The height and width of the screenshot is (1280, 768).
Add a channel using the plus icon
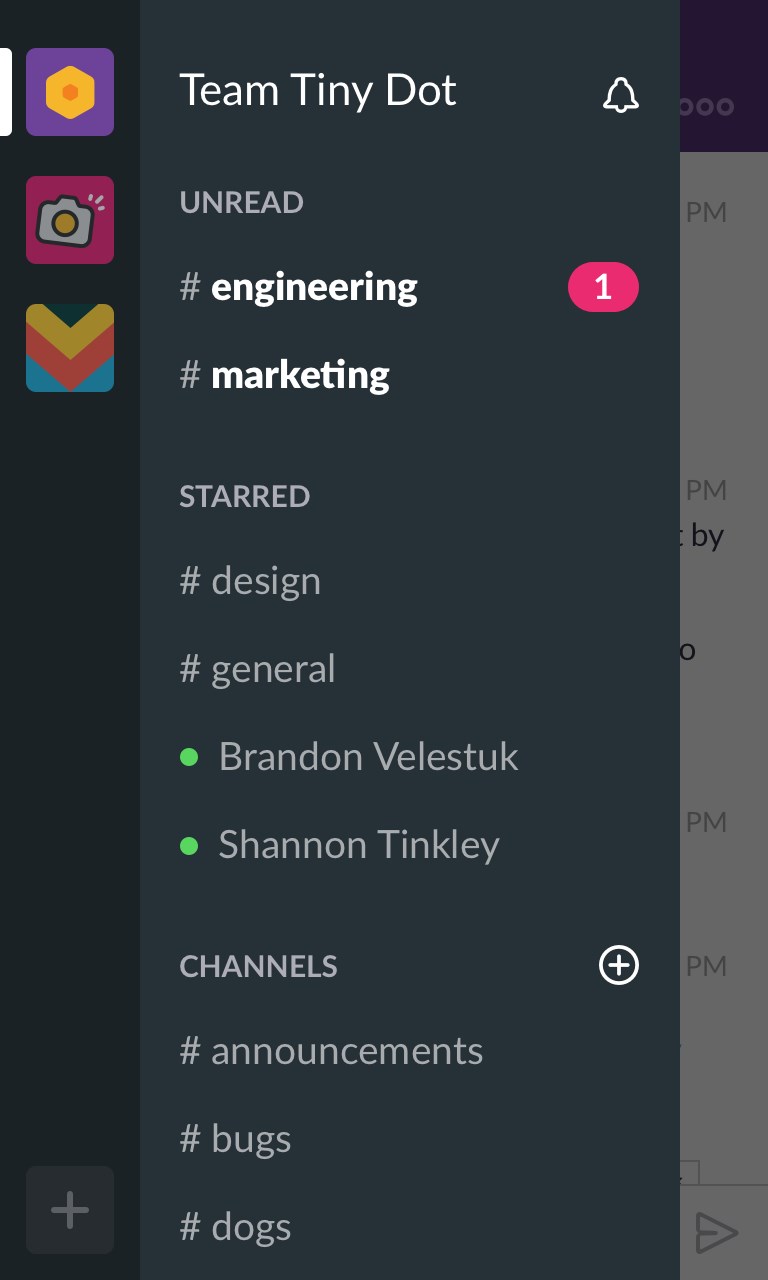click(x=618, y=966)
